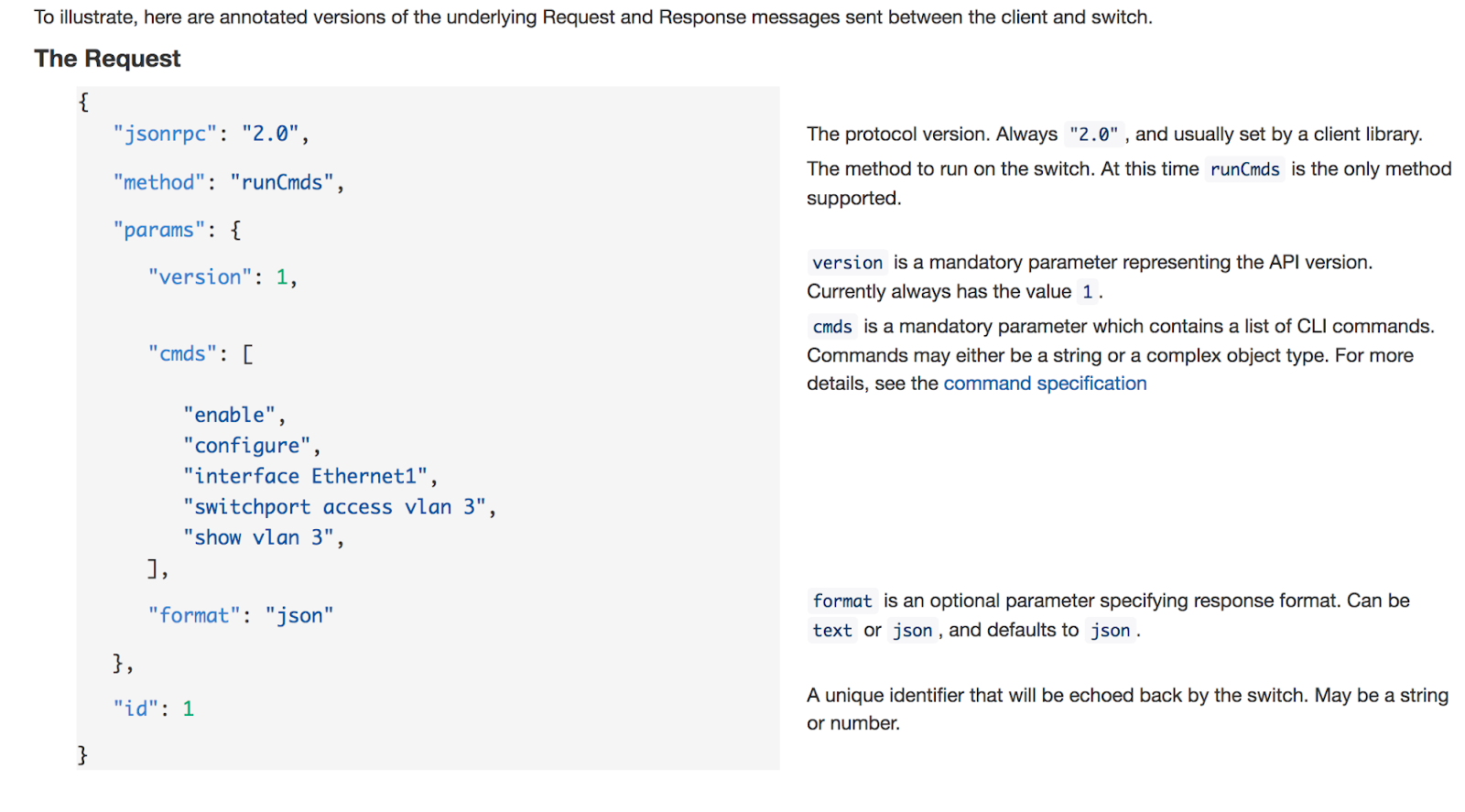Click the "format": "json" code line

(241, 615)
